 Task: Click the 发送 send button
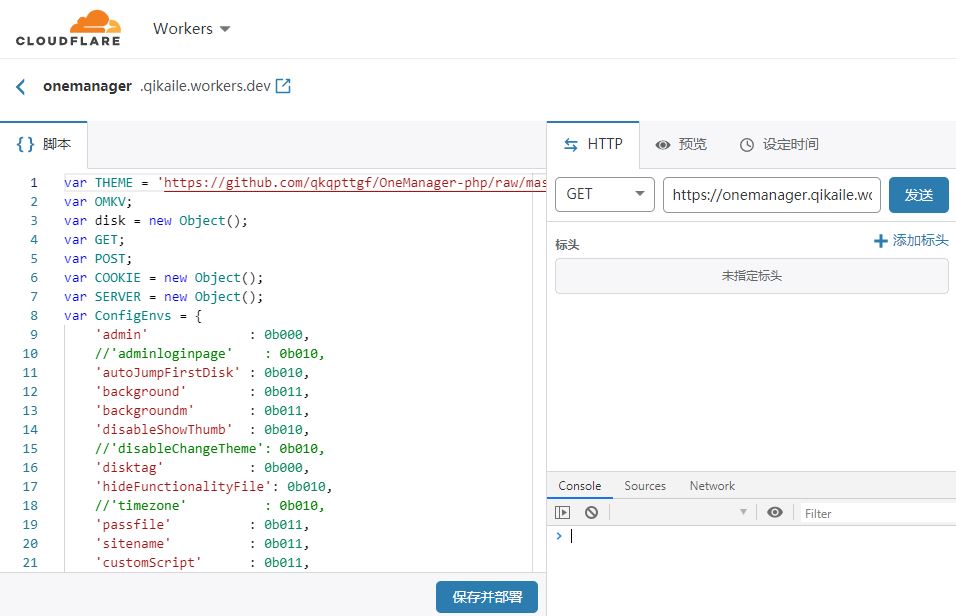pyautogui.click(x=918, y=195)
